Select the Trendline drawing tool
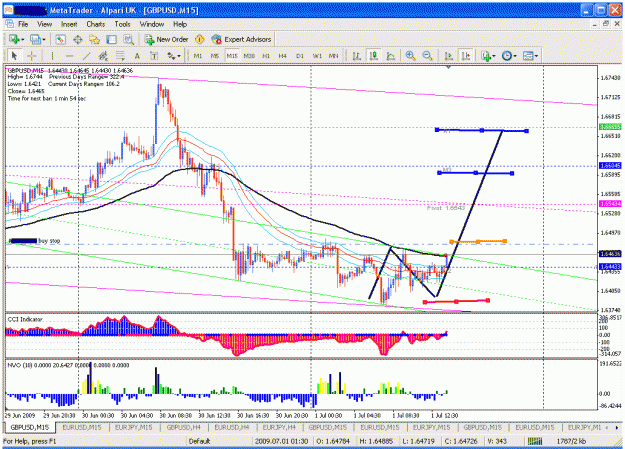Screen dimensions: 625x449 point(86,56)
